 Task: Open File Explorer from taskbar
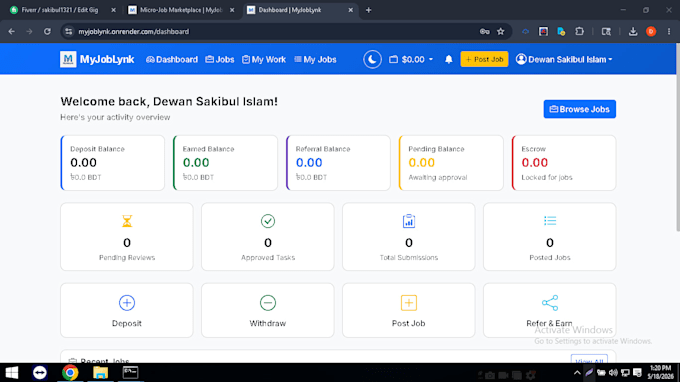[x=100, y=372]
